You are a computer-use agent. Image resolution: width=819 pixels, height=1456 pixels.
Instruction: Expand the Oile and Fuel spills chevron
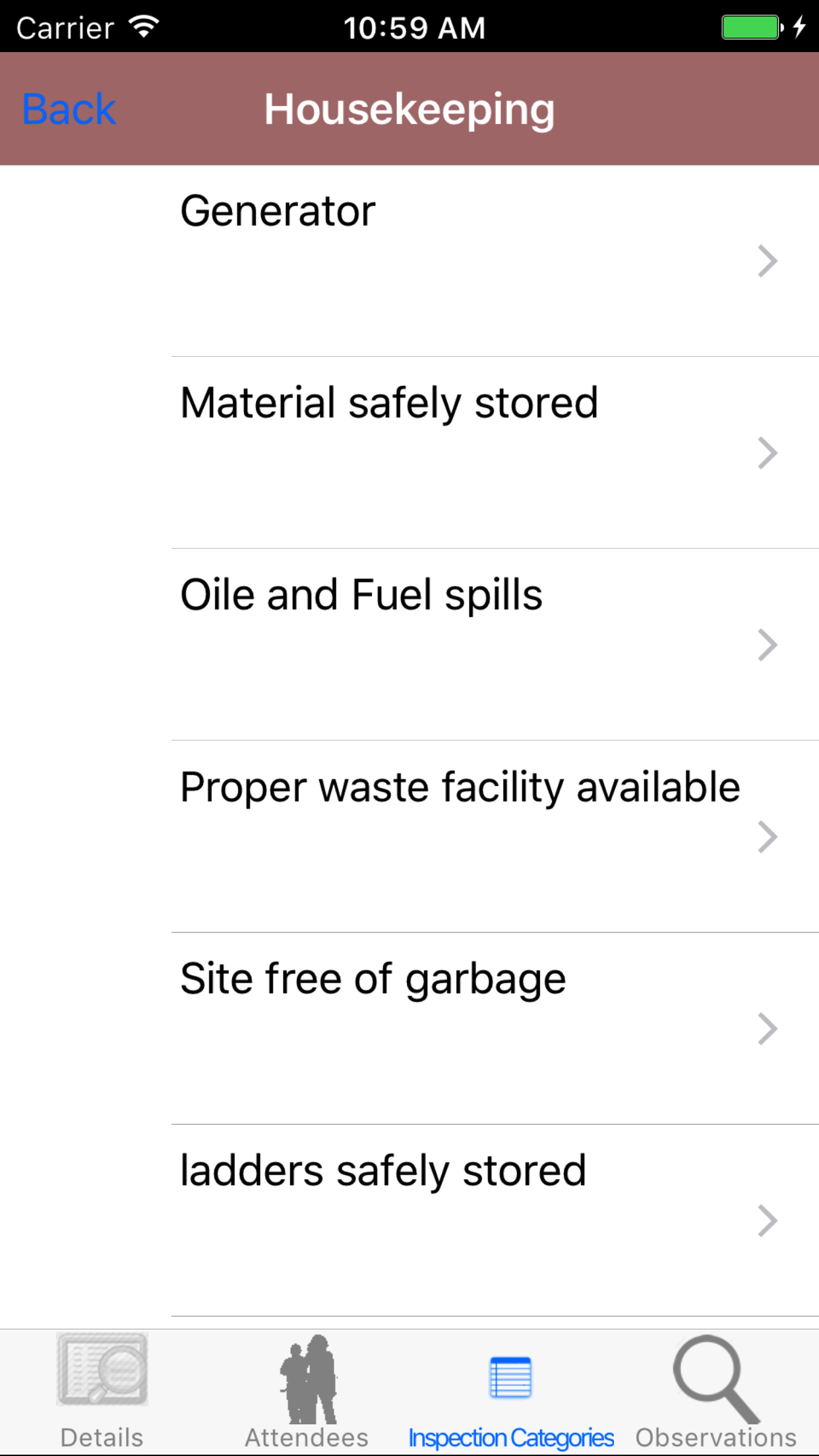click(767, 645)
